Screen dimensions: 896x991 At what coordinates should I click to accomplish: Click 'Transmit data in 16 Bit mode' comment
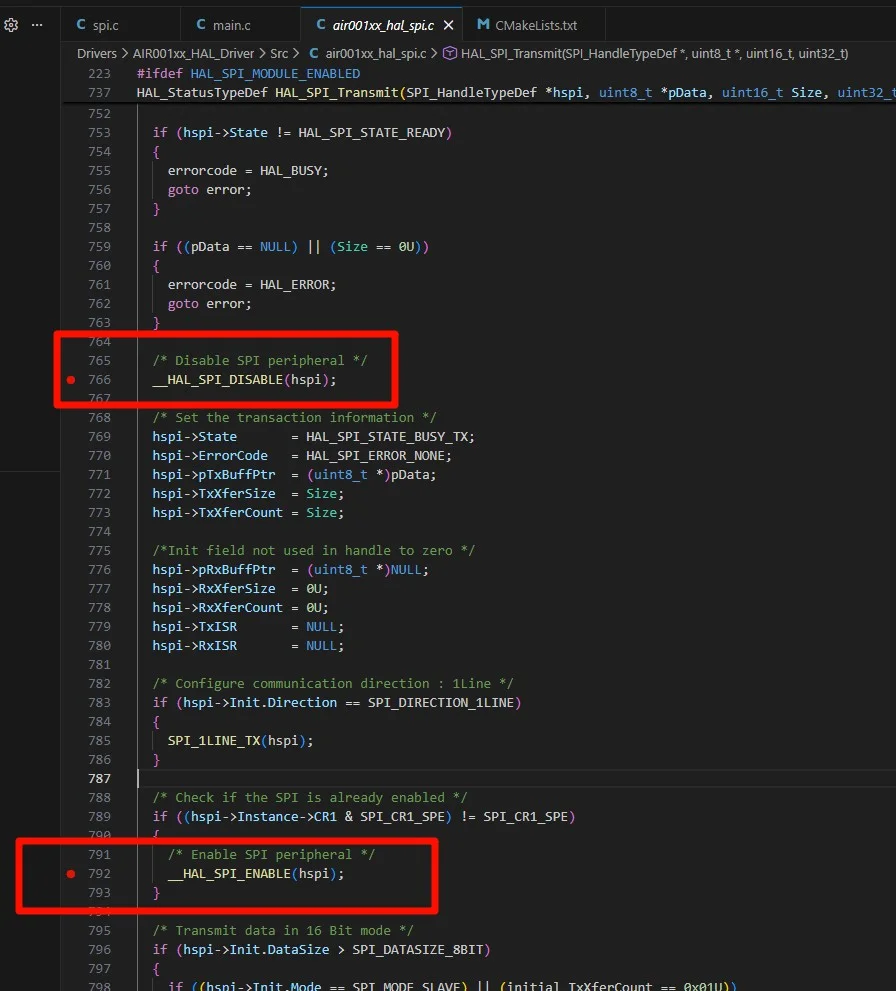pos(282,931)
